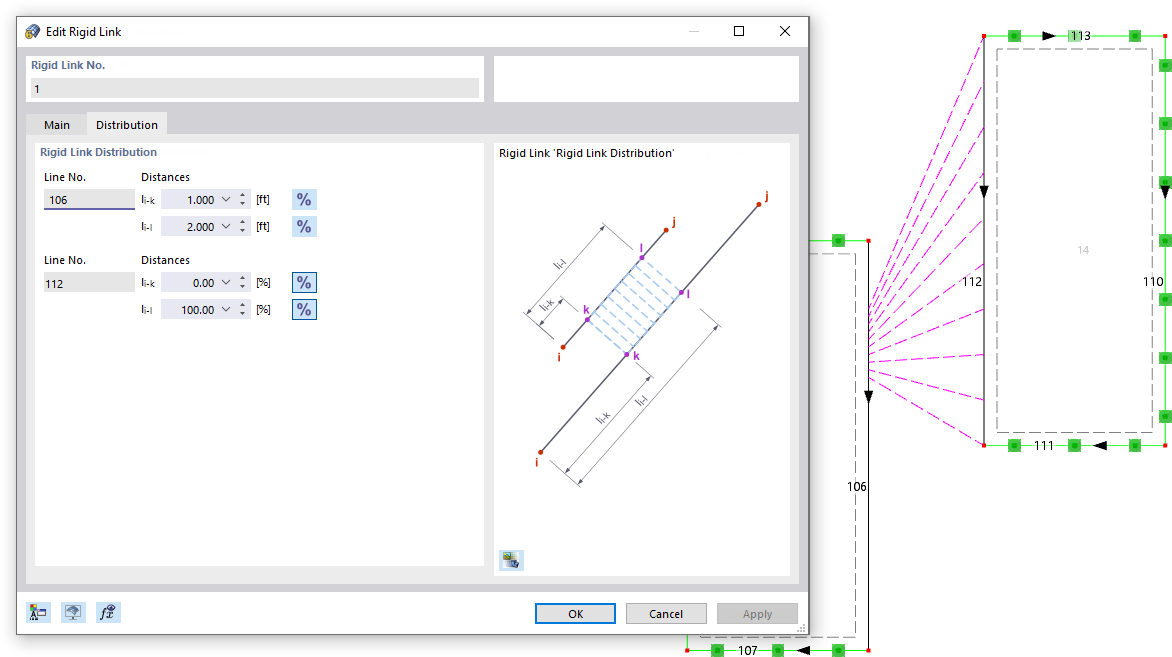Screen dimensions: 1172x657
Task: Open the li-k distance dropdown for line 106
Action: click(x=225, y=199)
